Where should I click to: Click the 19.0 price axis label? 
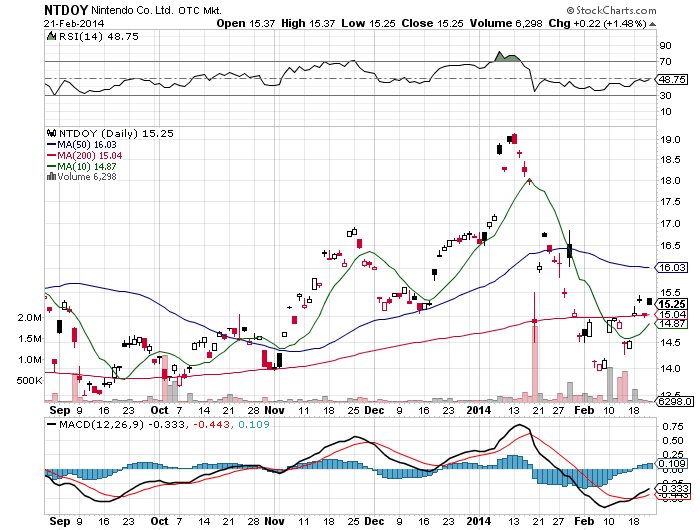[x=670, y=140]
